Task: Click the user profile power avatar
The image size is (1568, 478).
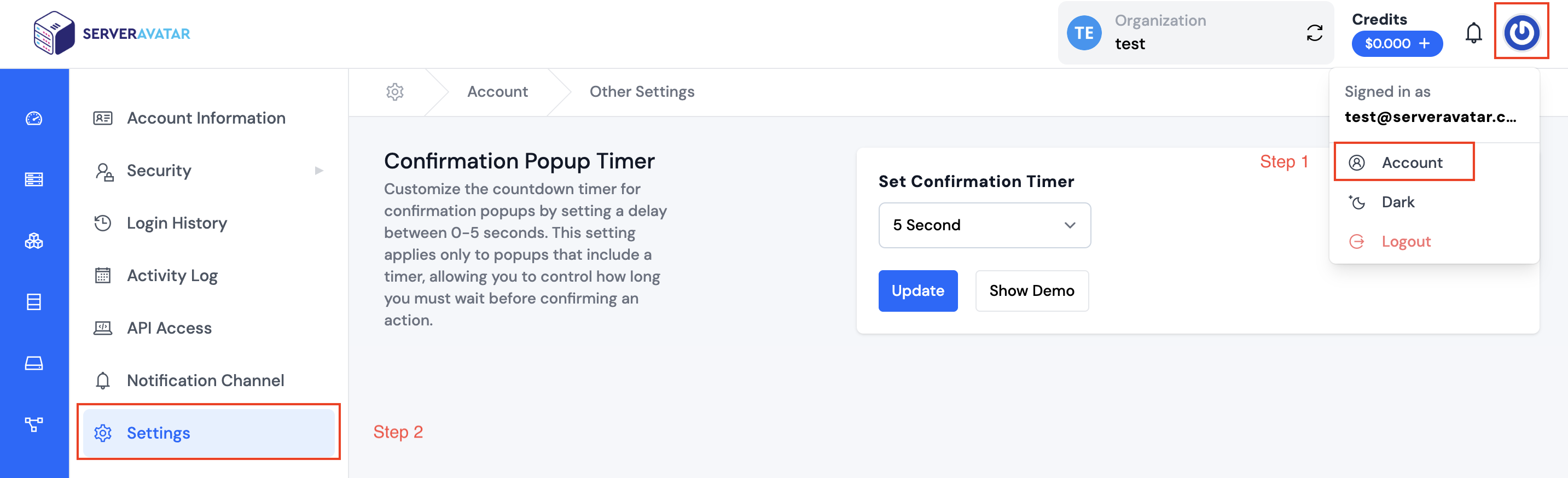Action: pyautogui.click(x=1521, y=32)
